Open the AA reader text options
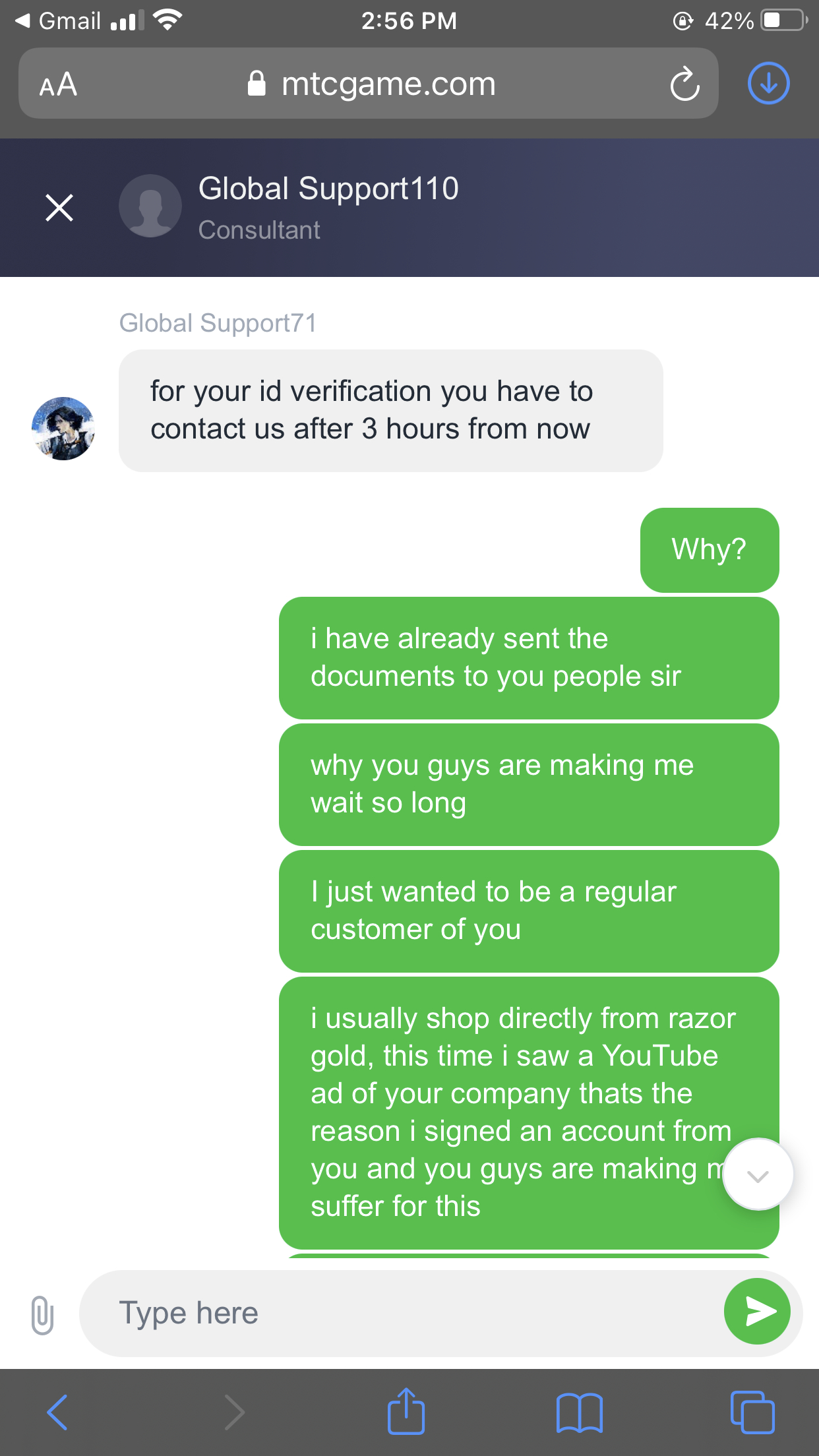 point(58,84)
